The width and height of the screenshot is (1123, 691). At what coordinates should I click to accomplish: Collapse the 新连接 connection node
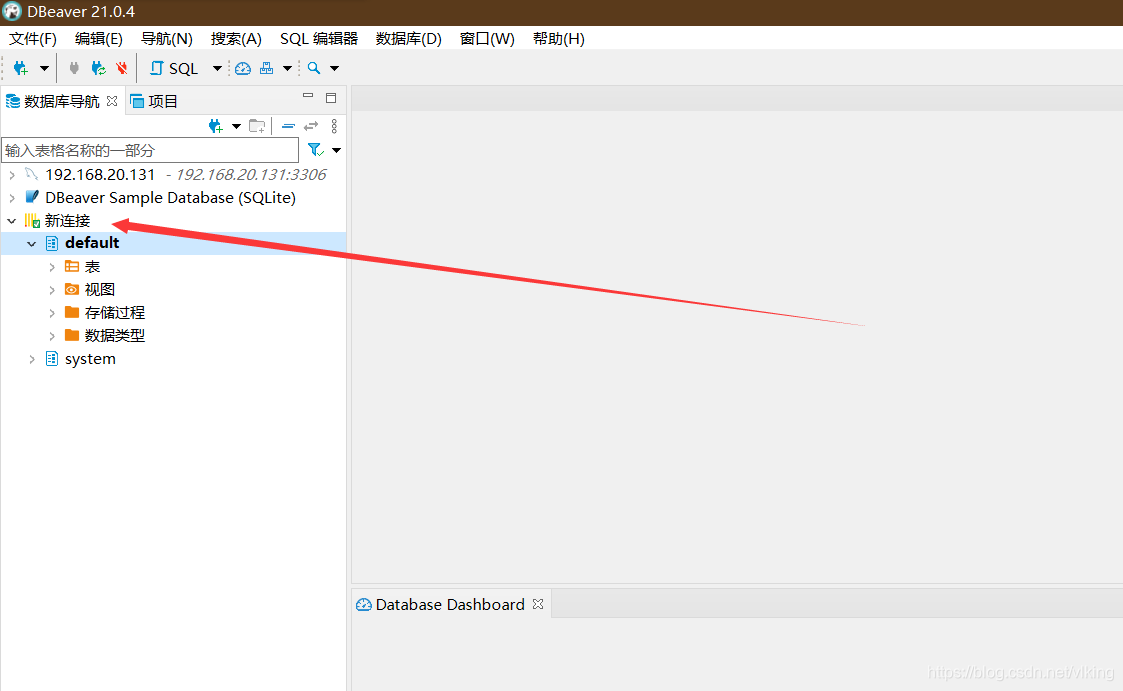[x=11, y=220]
